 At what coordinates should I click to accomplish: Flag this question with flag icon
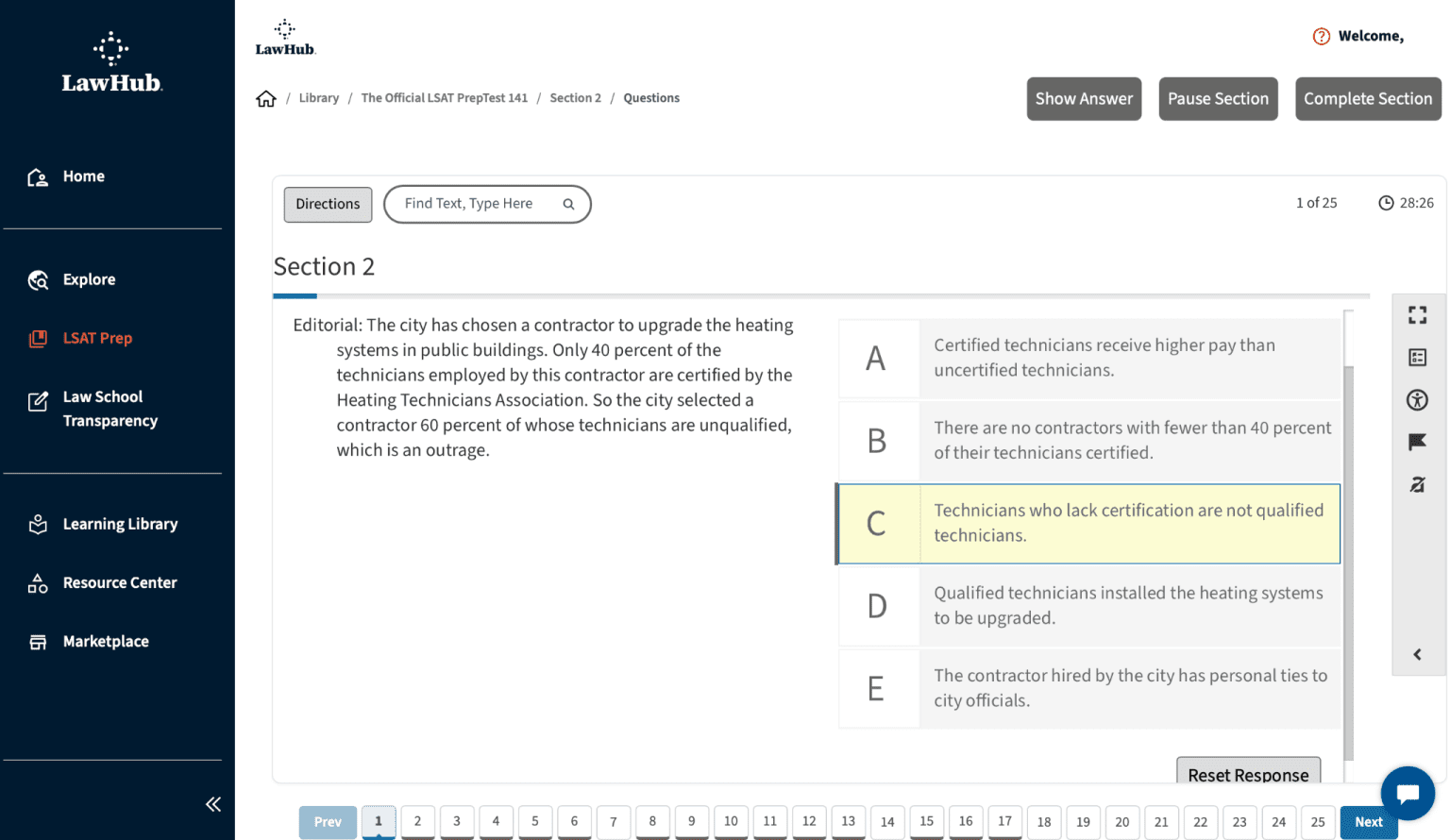coord(1417,442)
